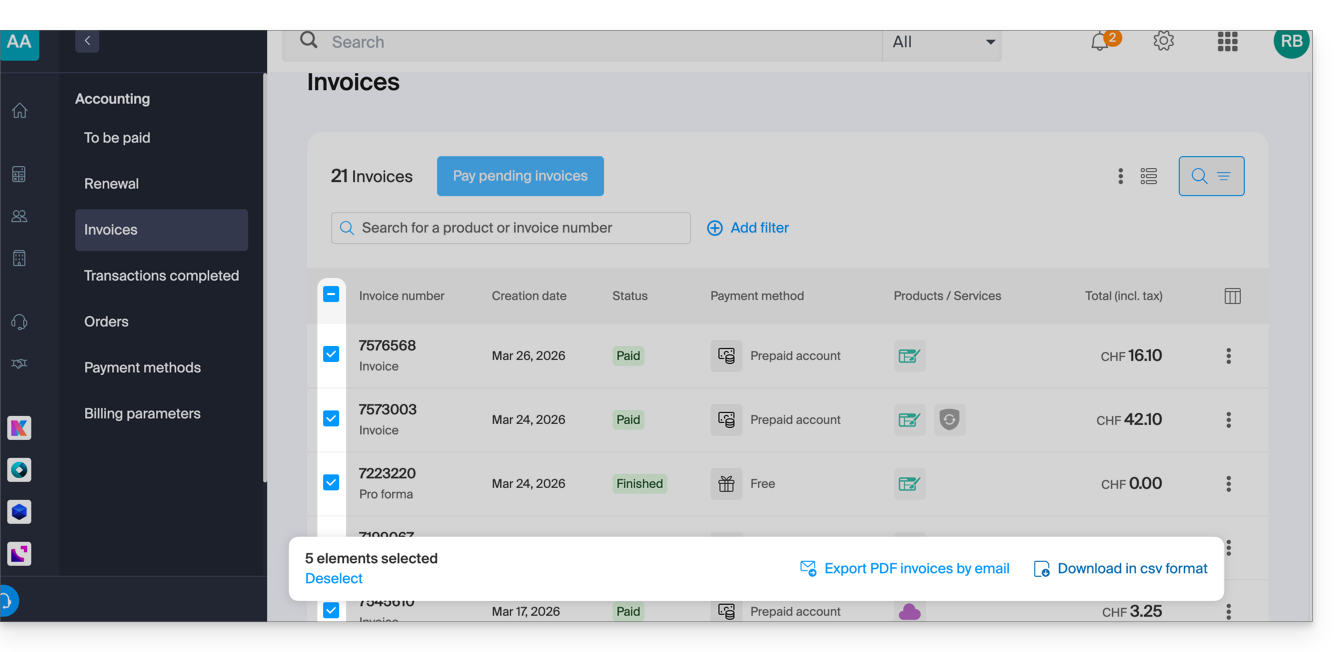Click the Pay pending invoices button
The width and height of the screenshot is (1343, 652).
pos(520,176)
